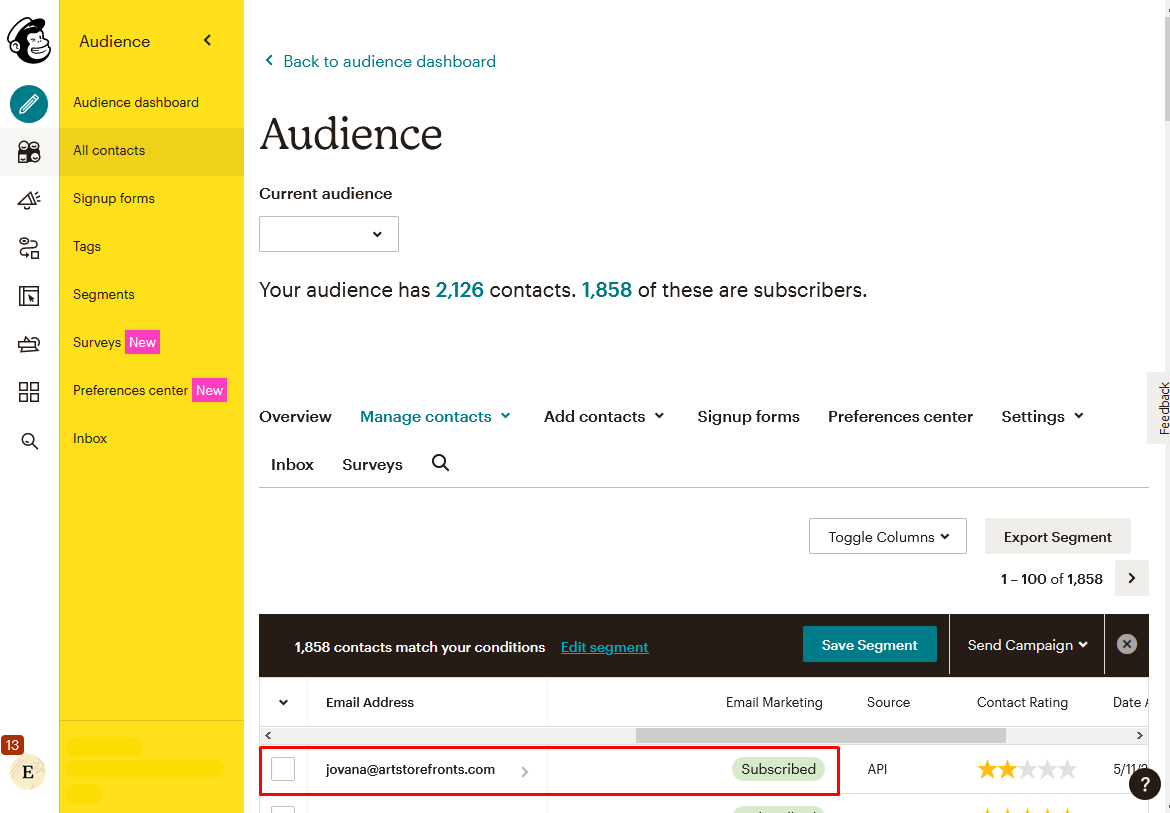The image size is (1170, 813).
Task: Open the Current audience dropdown
Action: [x=328, y=233]
